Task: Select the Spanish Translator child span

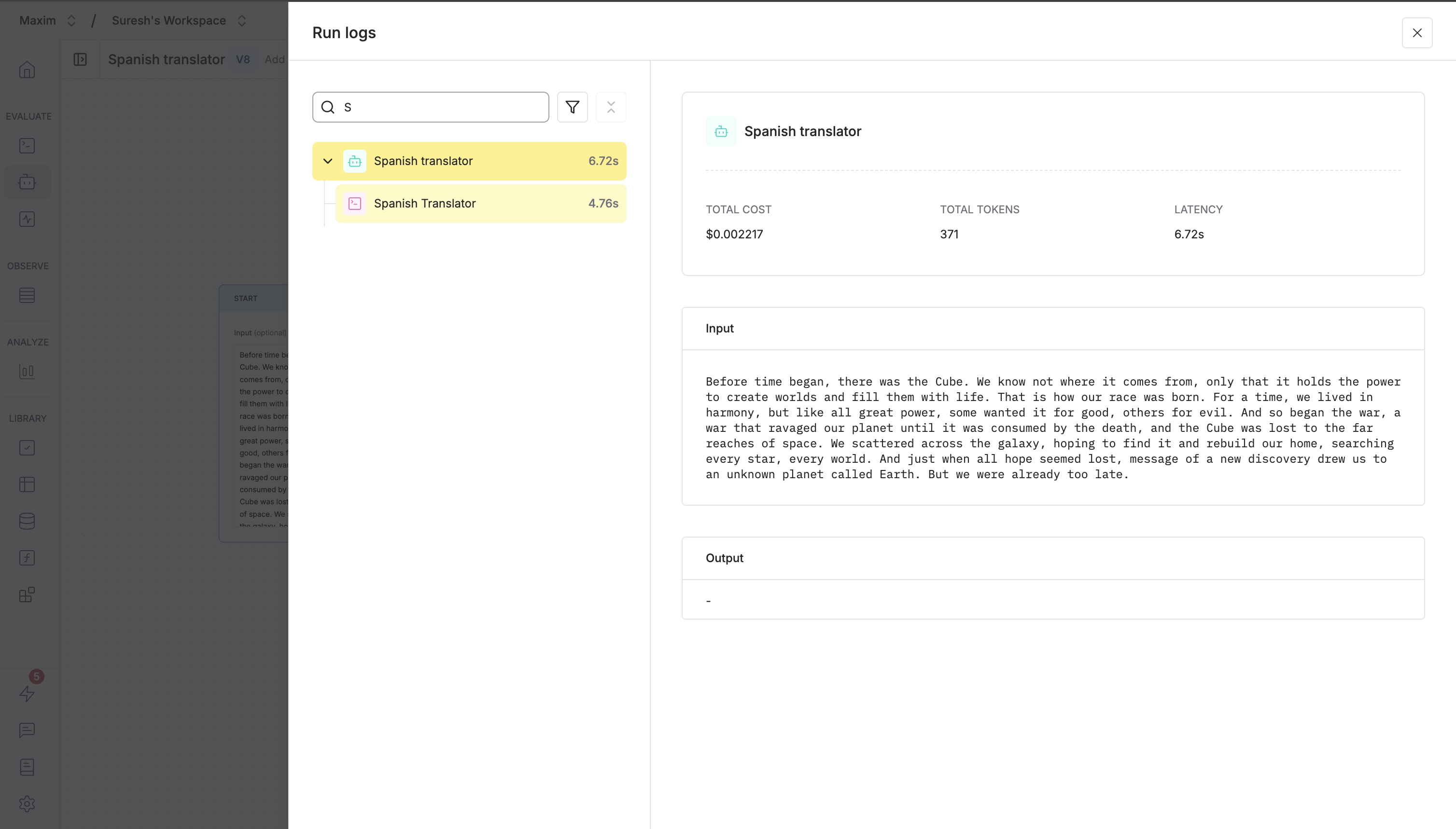Action: point(480,203)
